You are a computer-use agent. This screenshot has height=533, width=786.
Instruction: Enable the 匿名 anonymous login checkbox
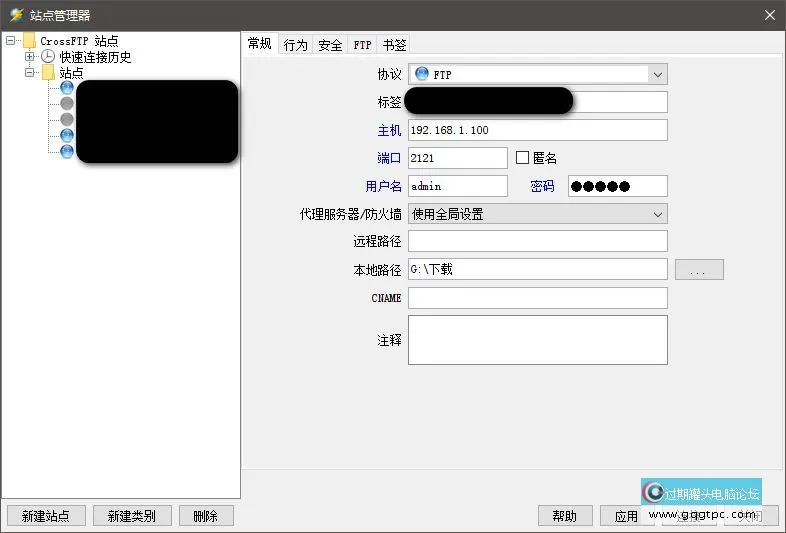coord(522,158)
